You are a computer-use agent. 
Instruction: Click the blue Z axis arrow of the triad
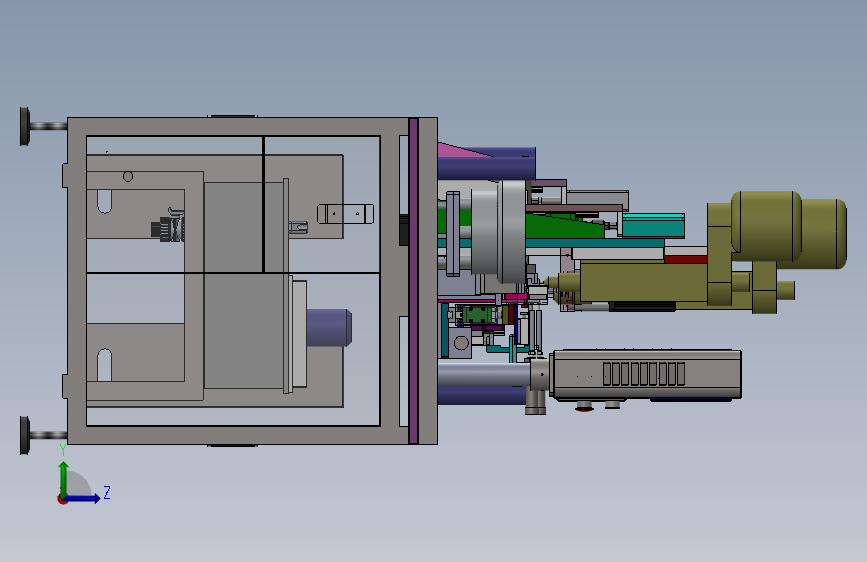(83, 498)
